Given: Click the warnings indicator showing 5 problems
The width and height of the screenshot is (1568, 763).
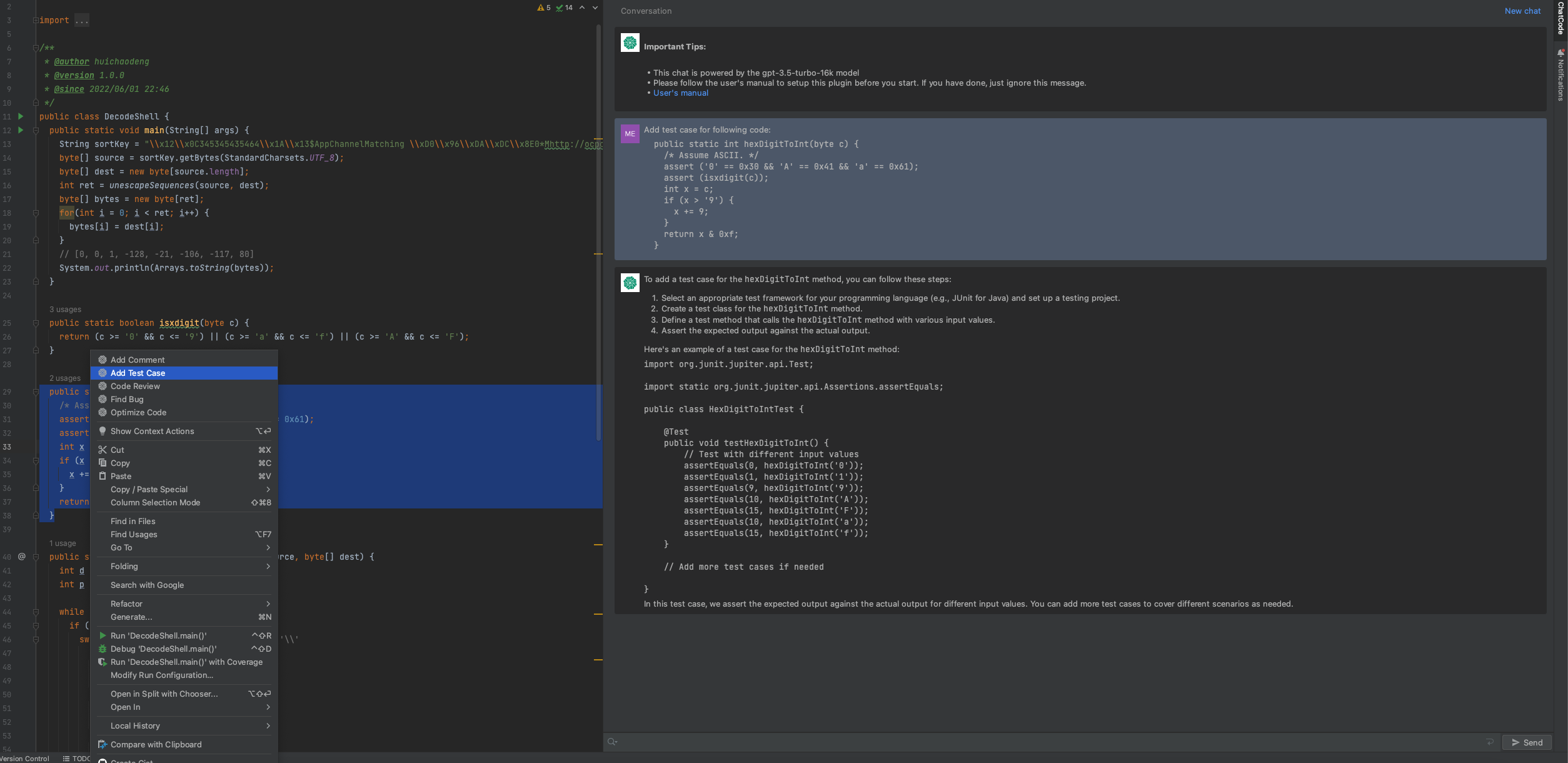Looking at the screenshot, I should click(x=544, y=8).
